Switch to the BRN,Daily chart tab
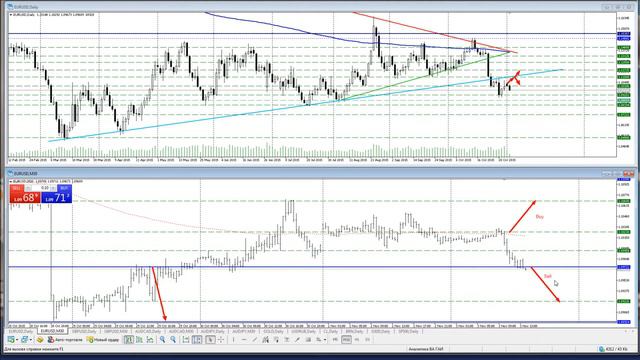The image size is (640, 360). [x=354, y=331]
